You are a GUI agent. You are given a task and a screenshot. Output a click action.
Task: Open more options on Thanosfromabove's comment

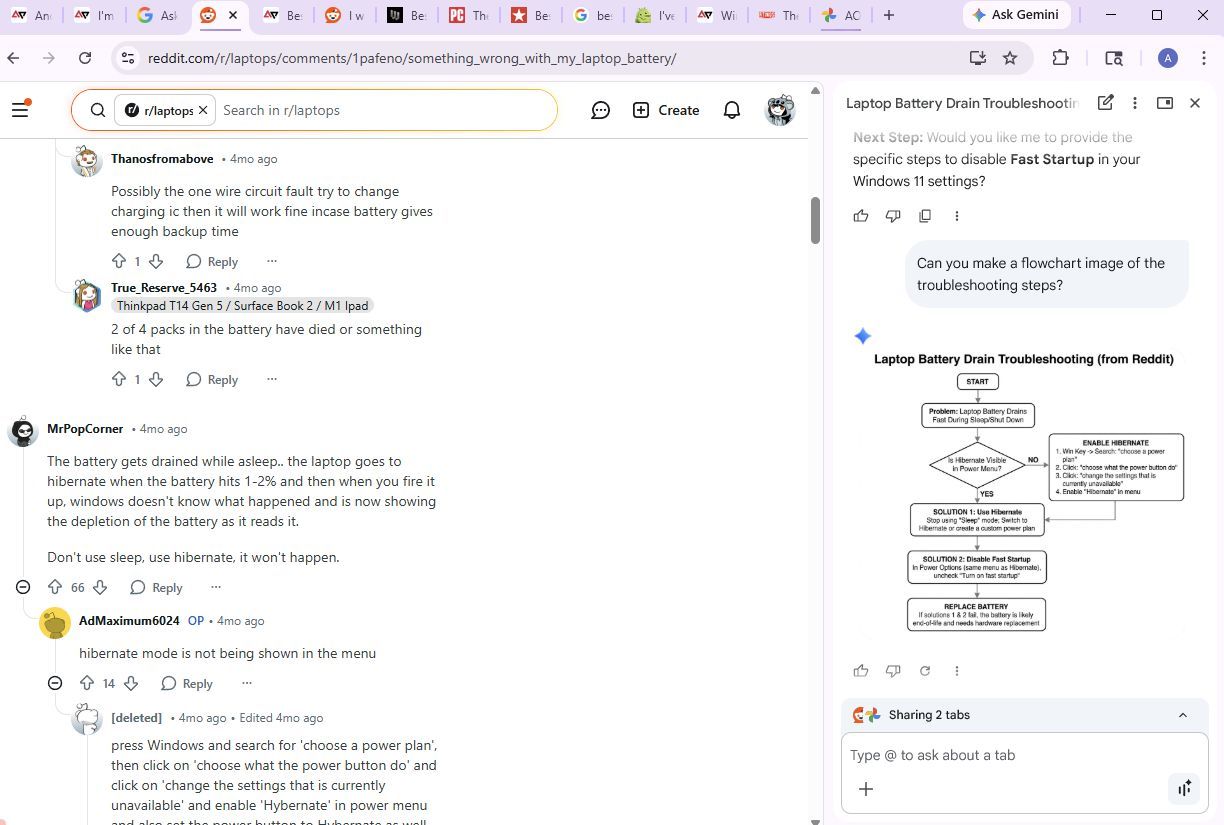[x=271, y=261]
